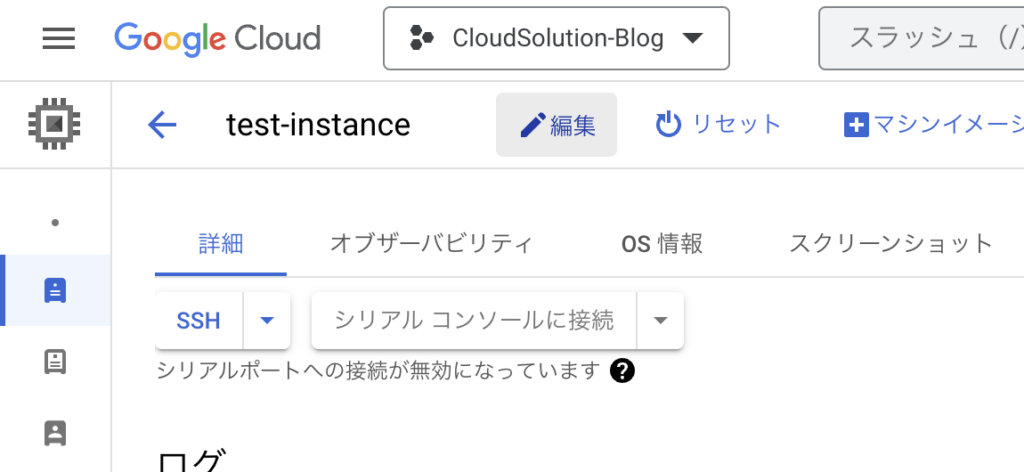The width and height of the screenshot is (1024, 472).
Task: Open the hamburger navigation menu
Action: tap(59, 39)
